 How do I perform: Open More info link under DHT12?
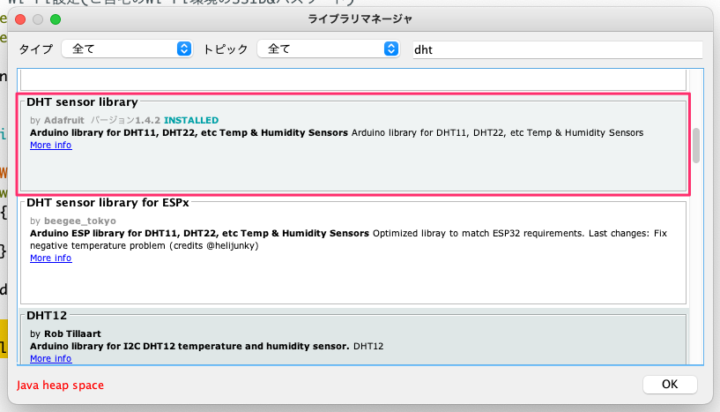(50, 358)
